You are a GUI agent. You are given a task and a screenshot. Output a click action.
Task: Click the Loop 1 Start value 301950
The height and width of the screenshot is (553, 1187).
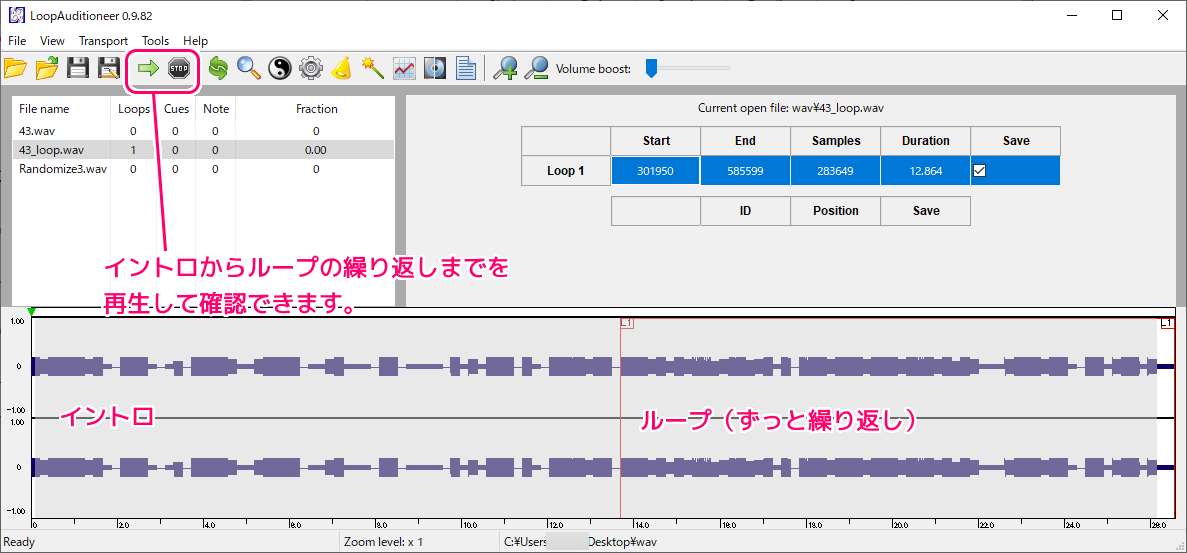coord(655,171)
